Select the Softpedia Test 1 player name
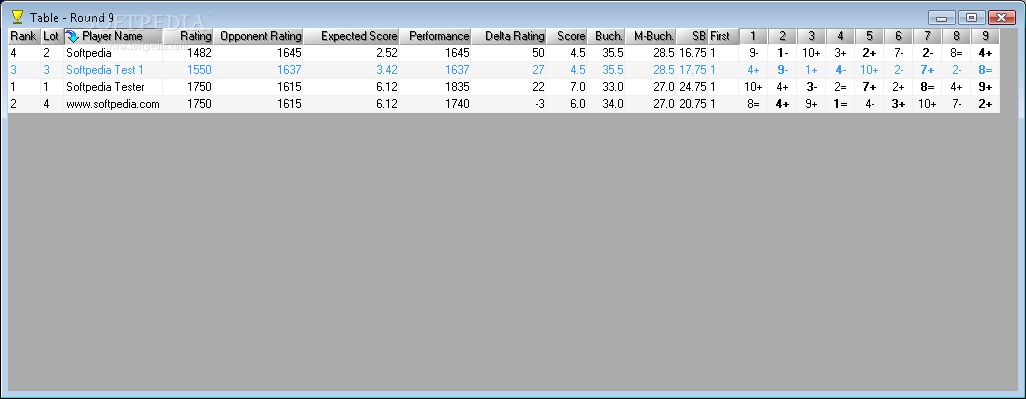1026x399 pixels. click(x=105, y=70)
